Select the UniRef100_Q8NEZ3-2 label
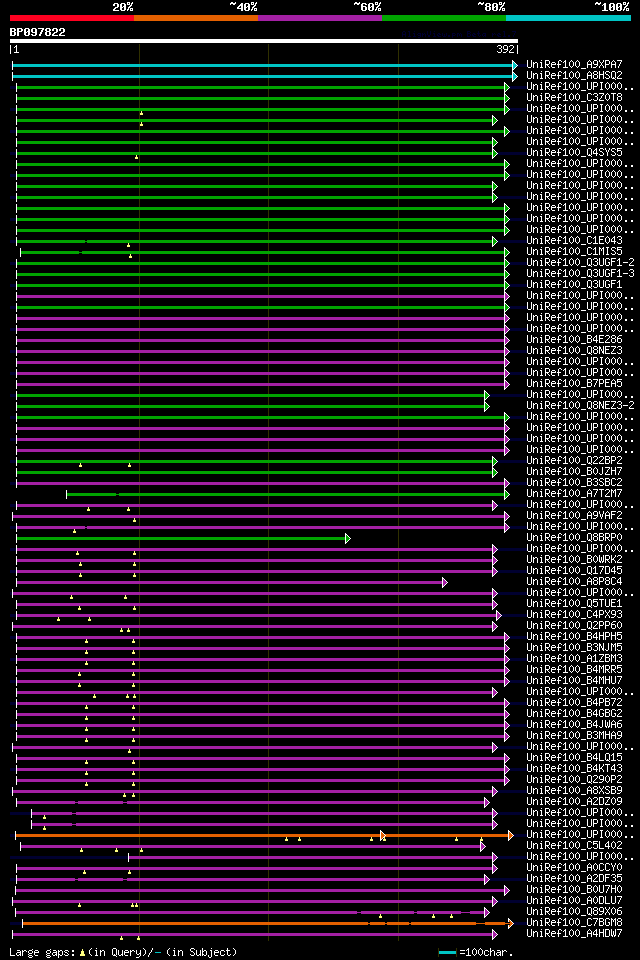640x960 pixels. click(x=580, y=406)
